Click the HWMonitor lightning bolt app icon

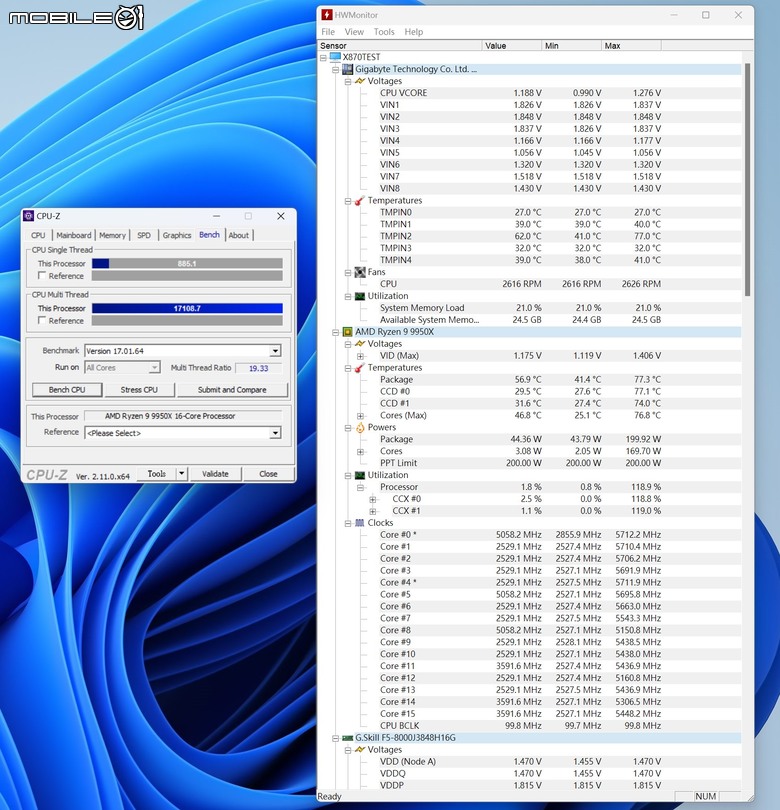click(326, 15)
